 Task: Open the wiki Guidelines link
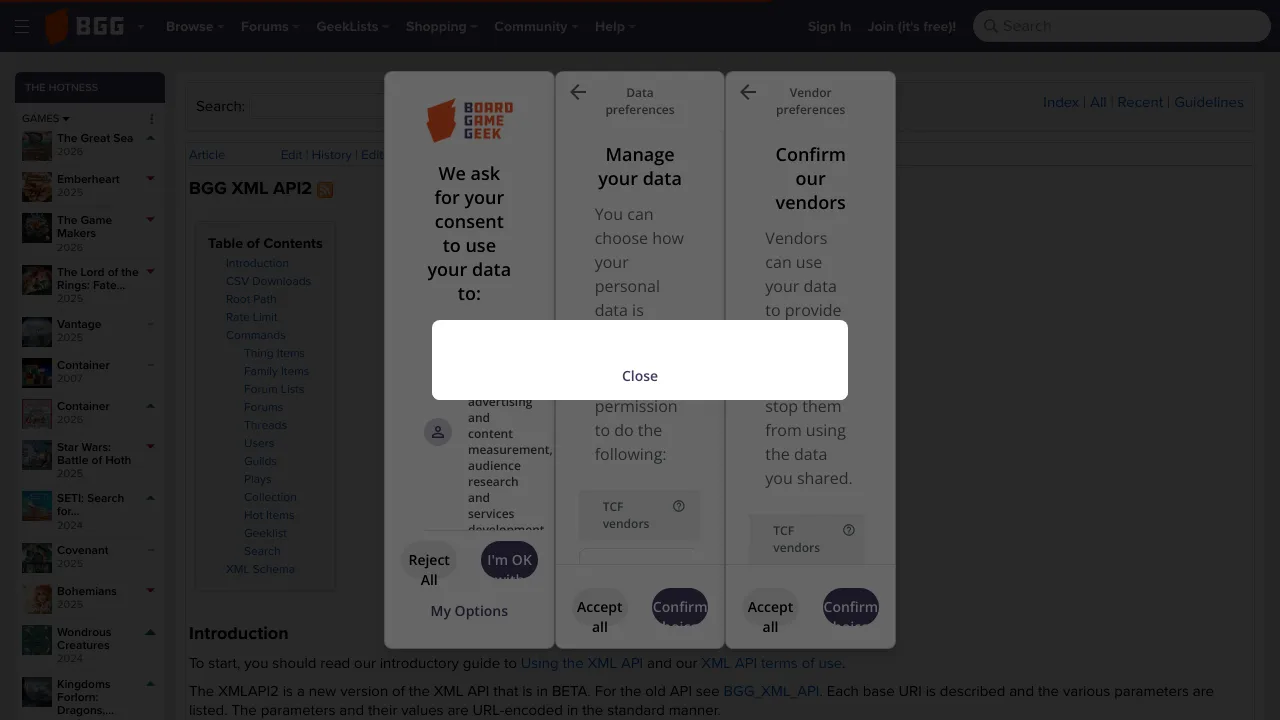(x=1209, y=102)
